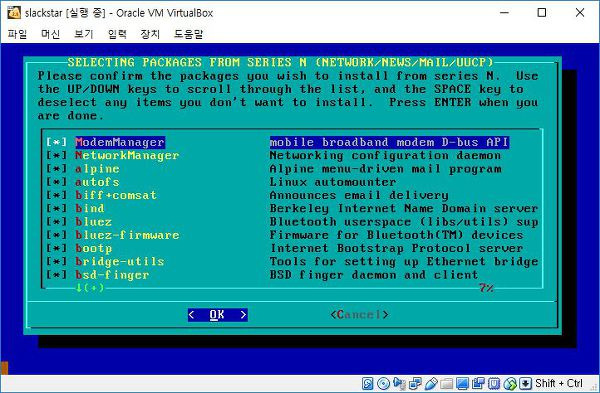This screenshot has height=393, width=600.
Task: Open the 파일 menu
Action: (17, 34)
